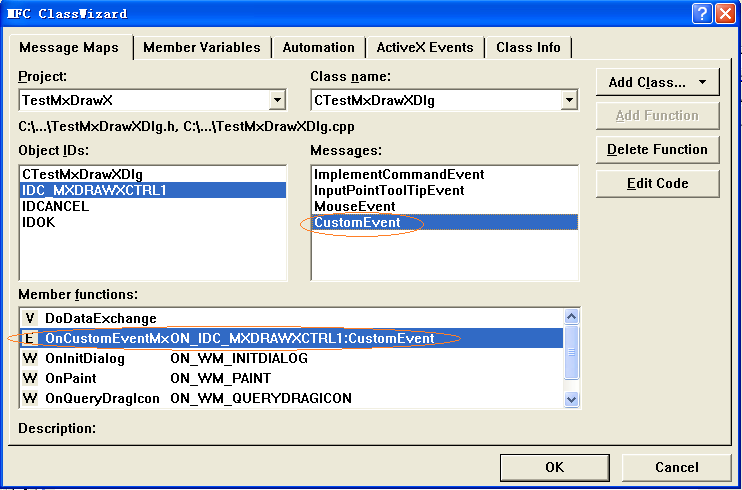
Task: Open the Project dropdown list
Action: click(277, 100)
